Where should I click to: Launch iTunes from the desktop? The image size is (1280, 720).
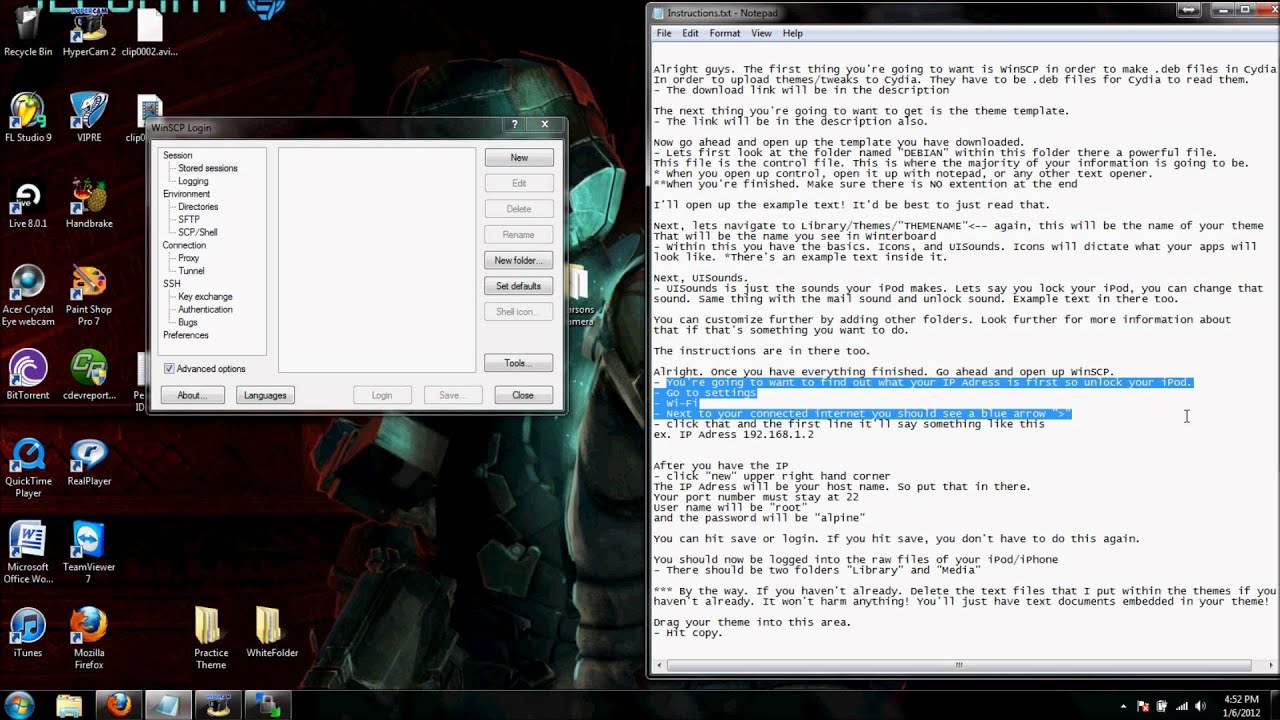coord(28,634)
